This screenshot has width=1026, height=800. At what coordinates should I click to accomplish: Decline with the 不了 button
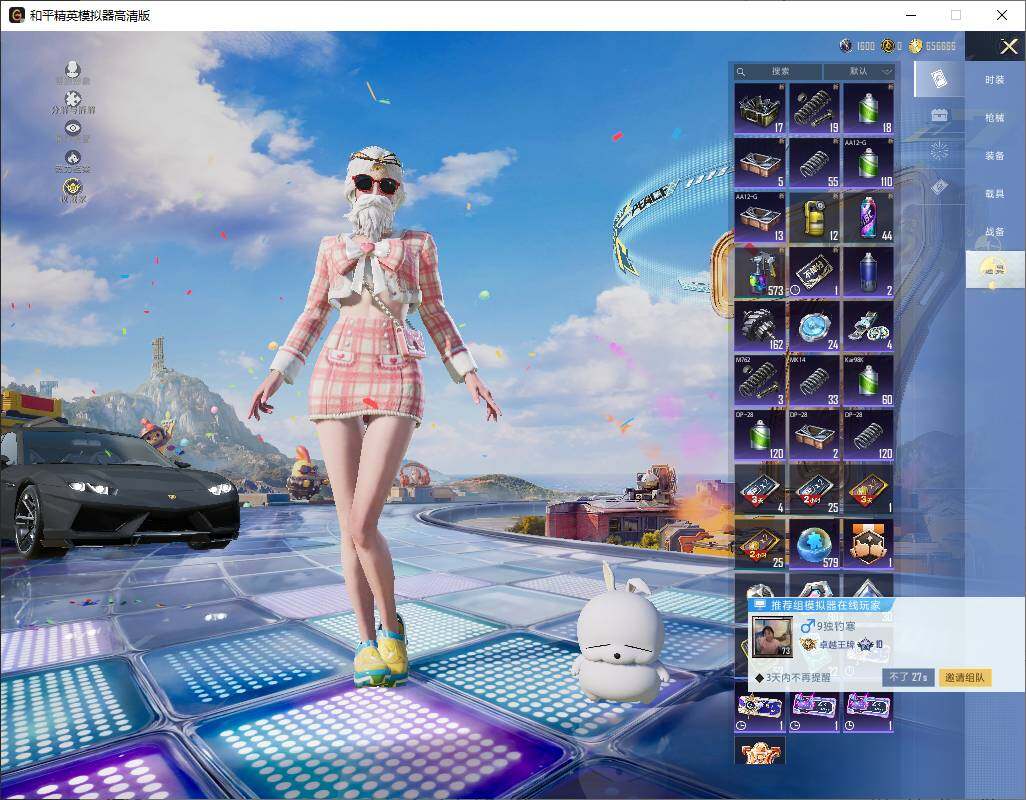[908, 678]
